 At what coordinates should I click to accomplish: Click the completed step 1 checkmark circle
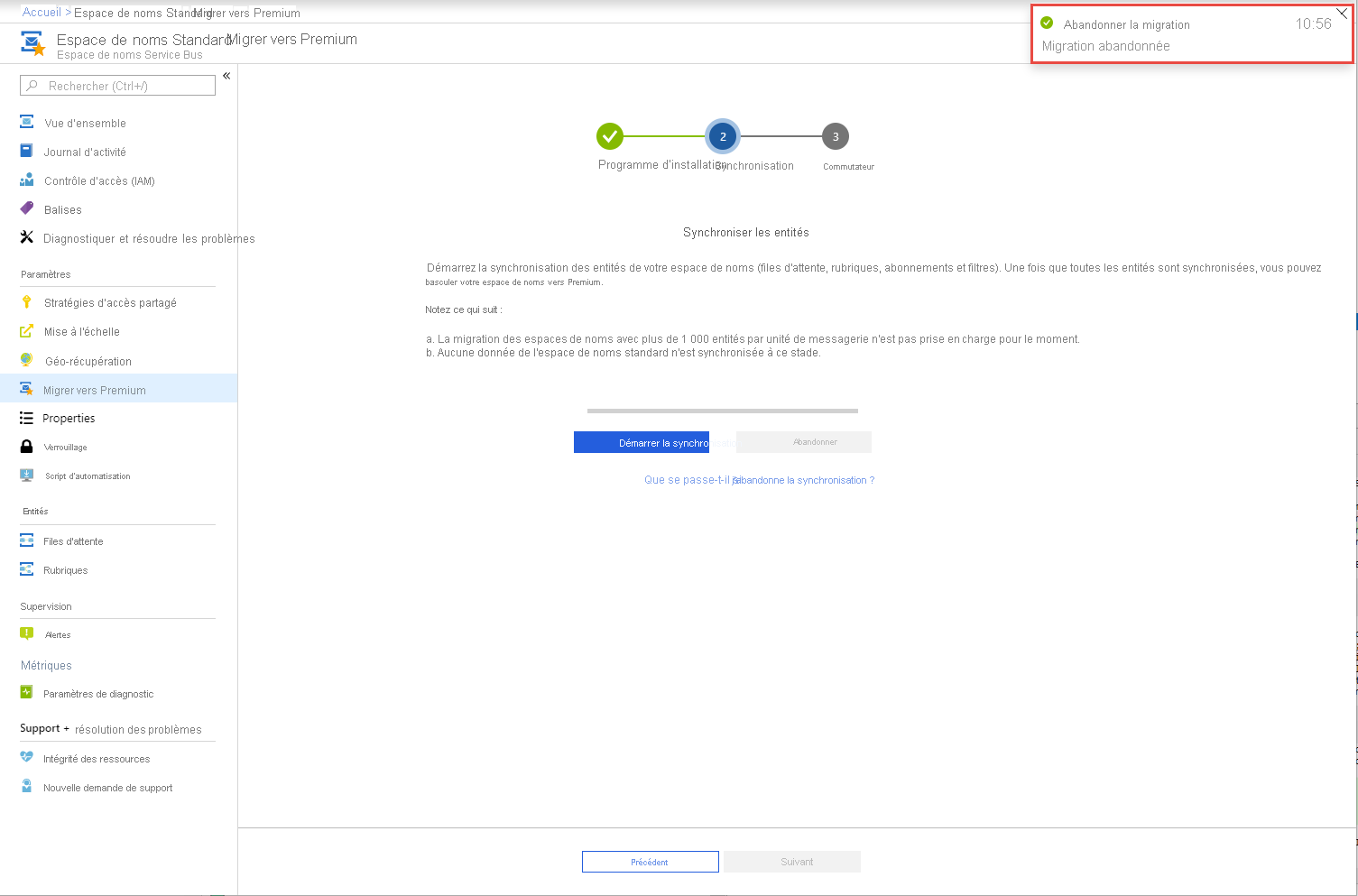[x=610, y=136]
